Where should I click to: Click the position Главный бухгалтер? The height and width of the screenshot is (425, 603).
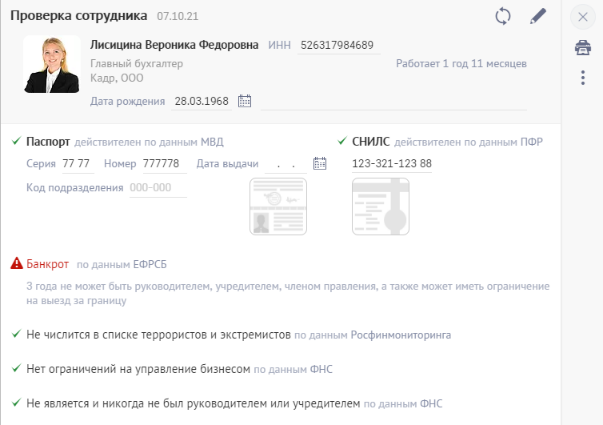137,64
